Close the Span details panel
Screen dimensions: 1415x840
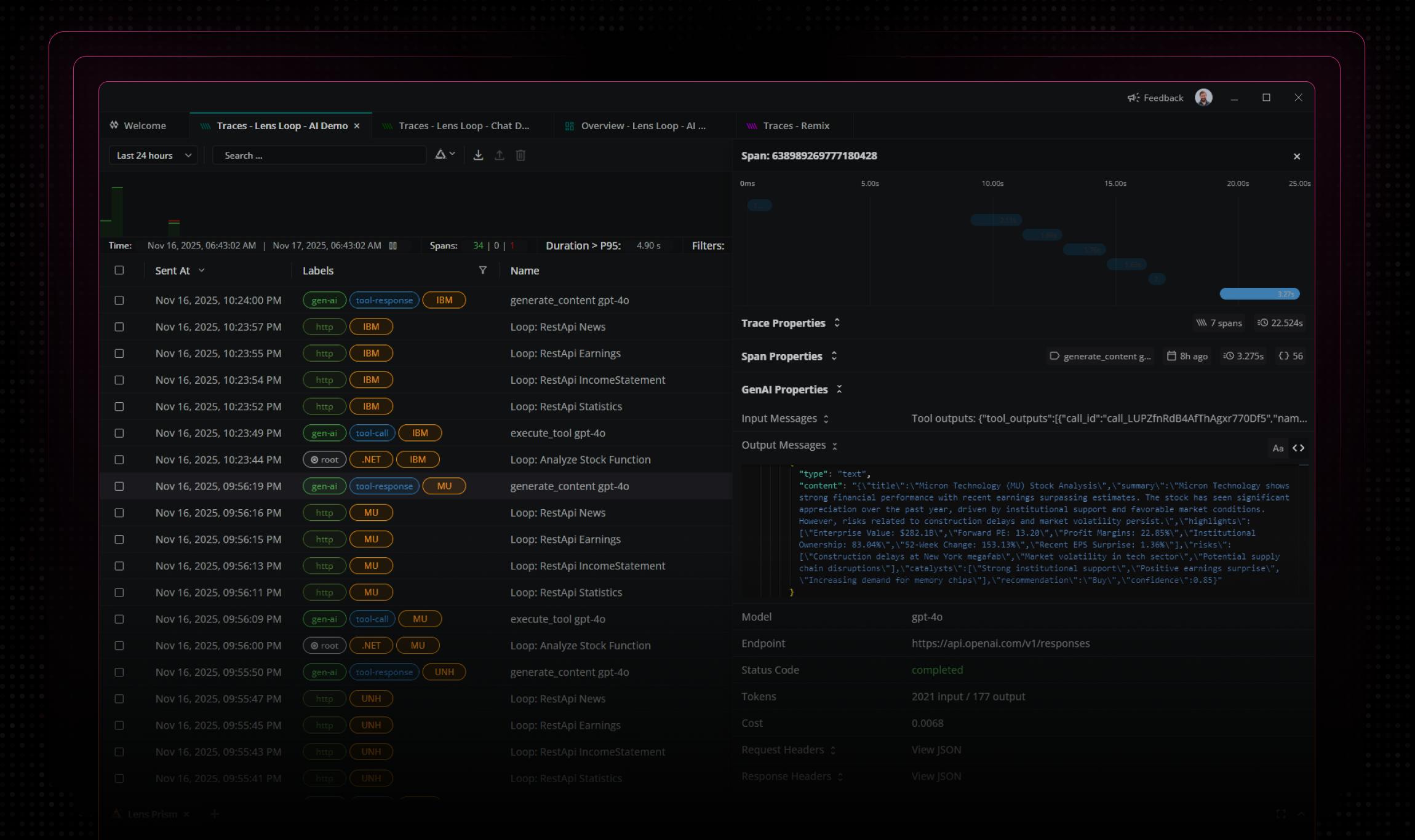(1297, 157)
